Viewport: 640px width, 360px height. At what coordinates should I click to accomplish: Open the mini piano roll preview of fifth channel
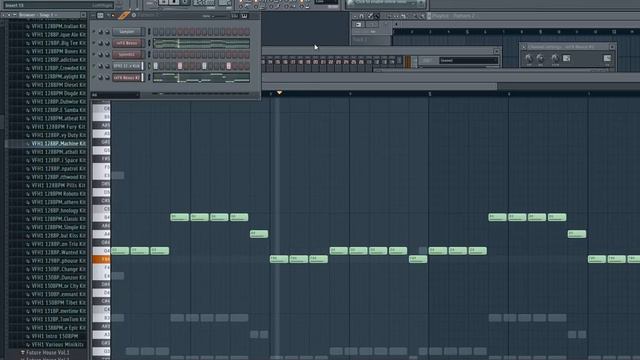(201, 78)
